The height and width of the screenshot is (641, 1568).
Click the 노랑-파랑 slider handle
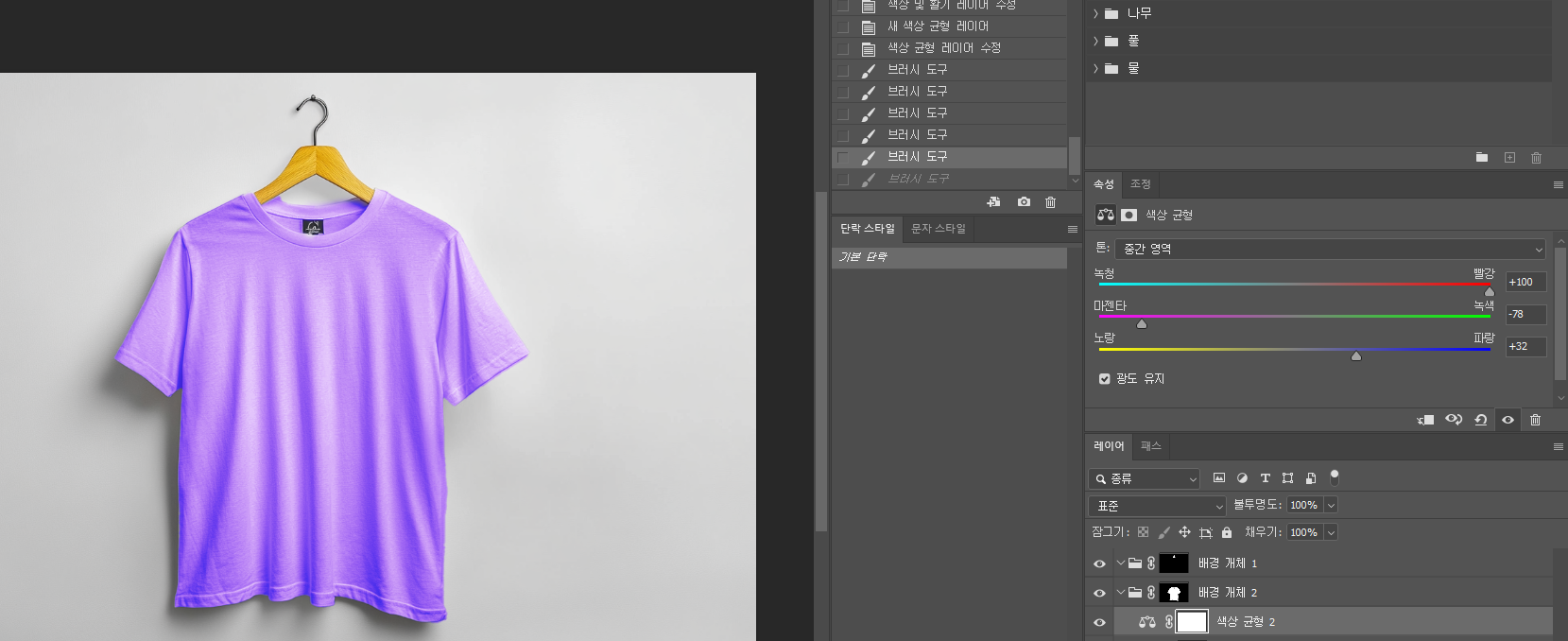pyautogui.click(x=1356, y=355)
